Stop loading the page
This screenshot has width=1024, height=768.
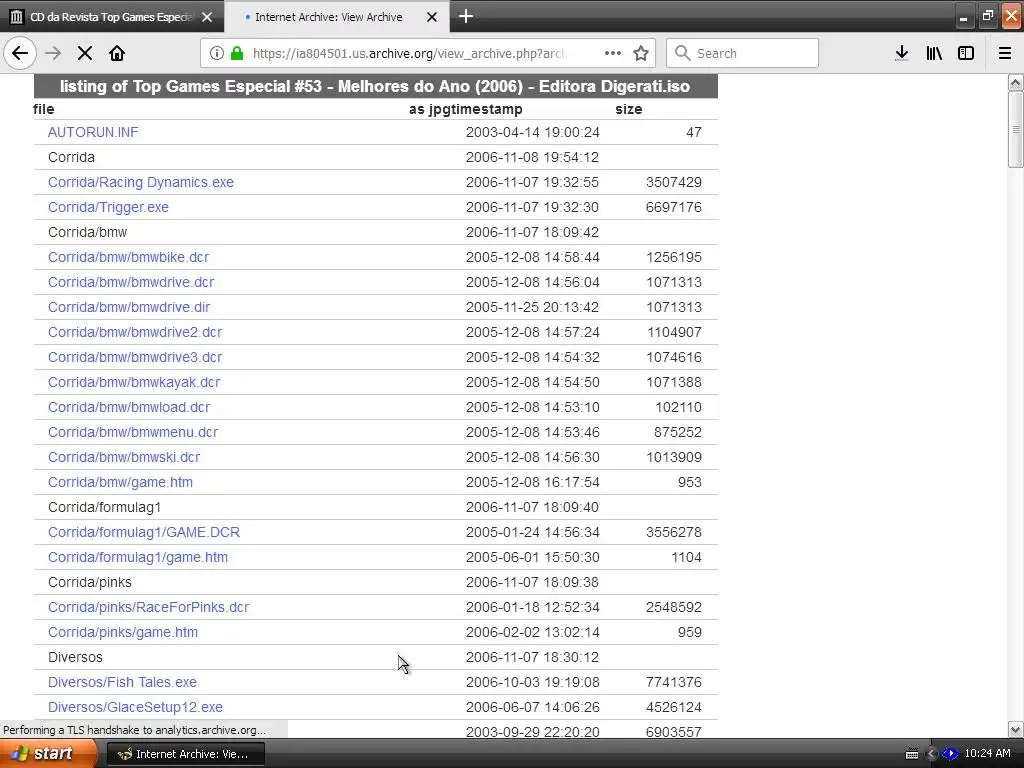point(85,53)
